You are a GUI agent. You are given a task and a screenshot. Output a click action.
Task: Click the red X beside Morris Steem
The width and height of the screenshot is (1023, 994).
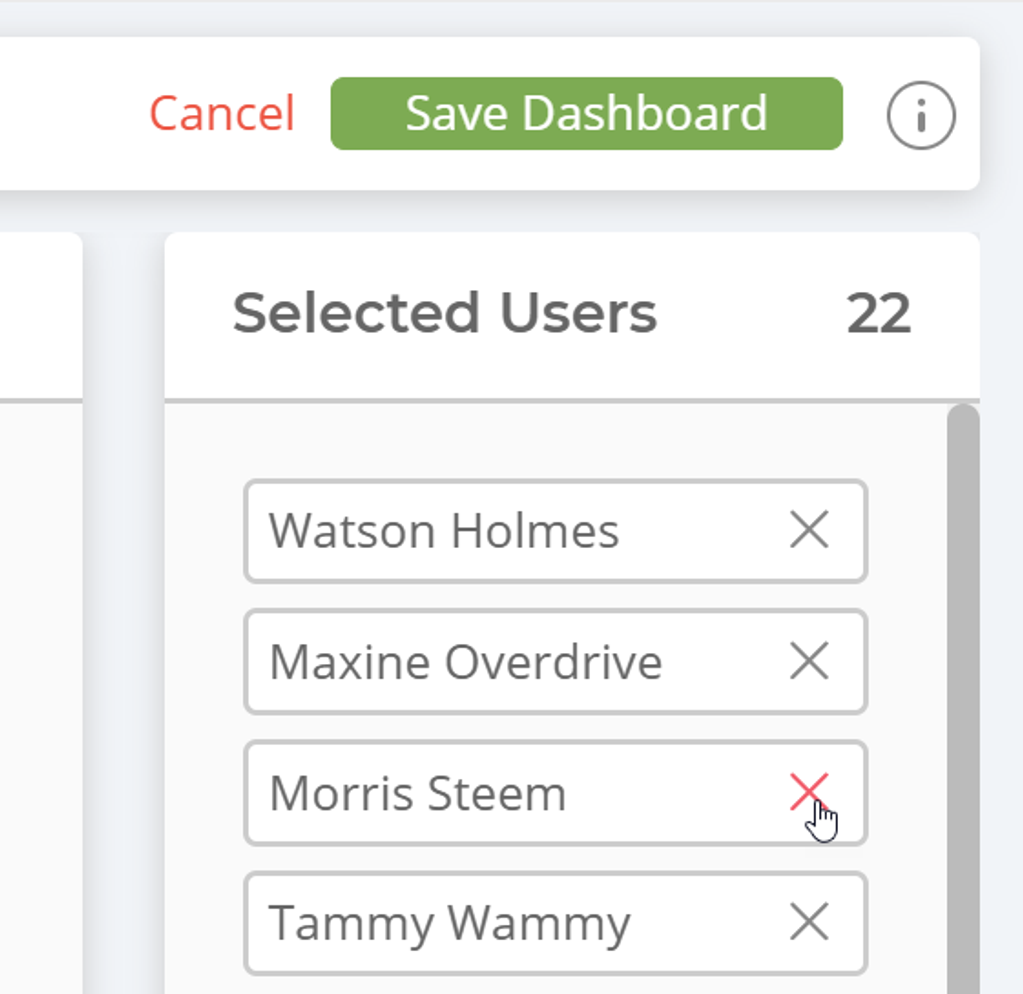808,792
